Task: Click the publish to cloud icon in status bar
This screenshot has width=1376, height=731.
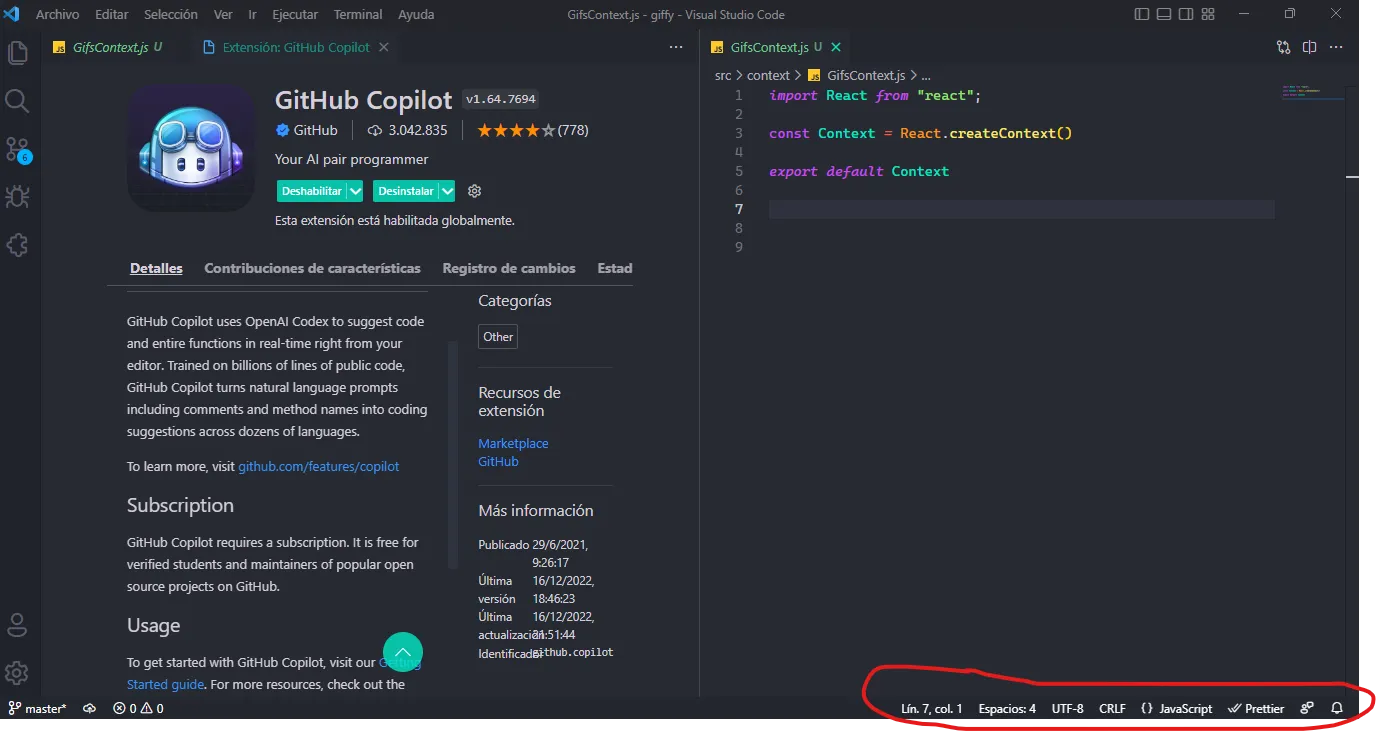Action: [89, 708]
